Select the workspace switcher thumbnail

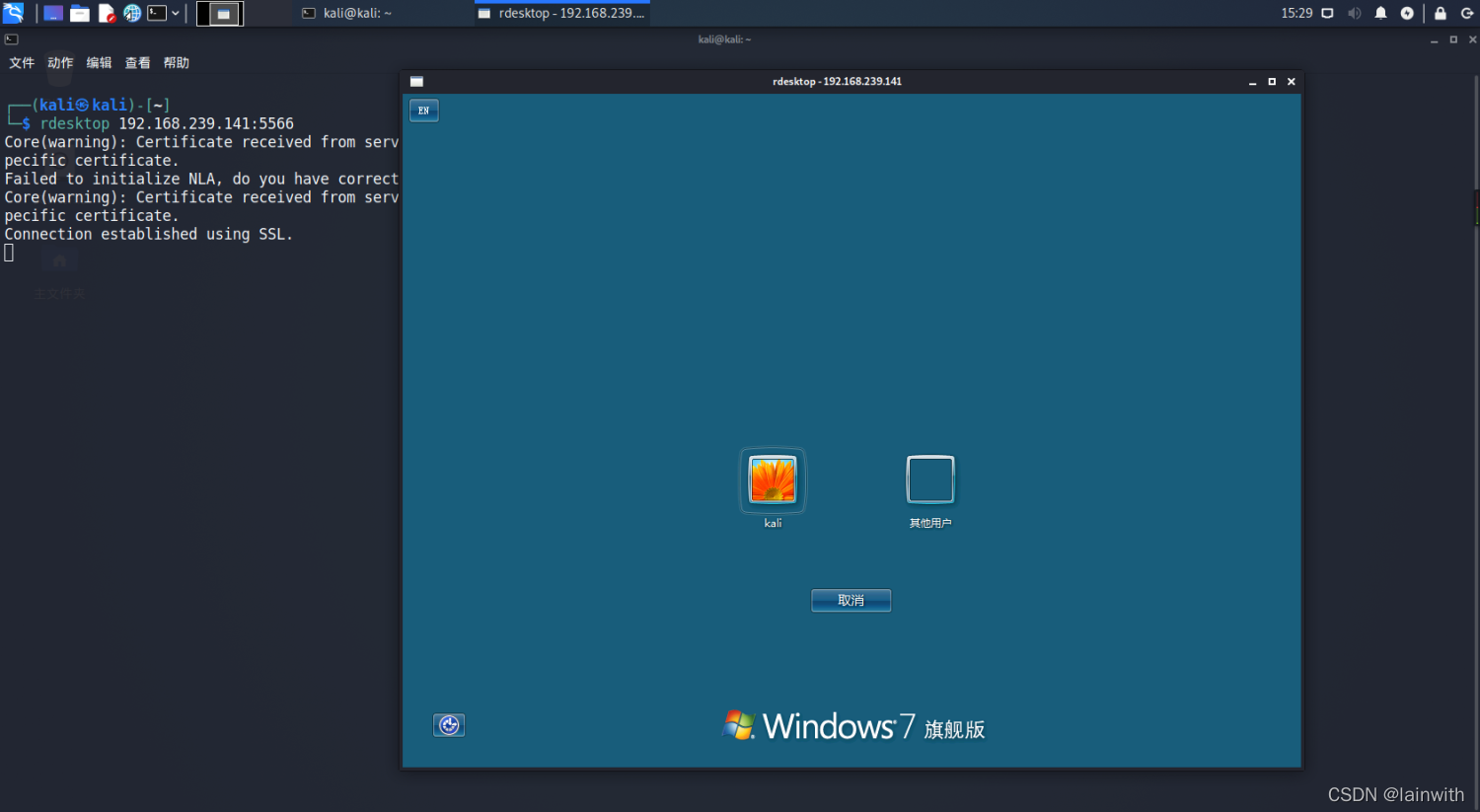pos(220,14)
